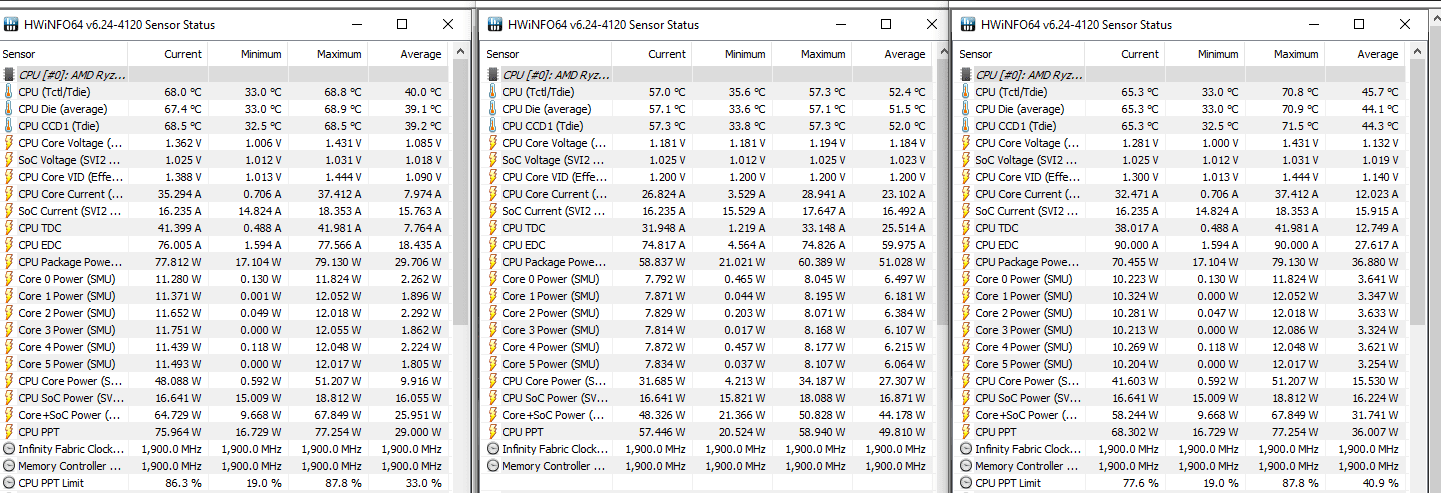
Task: Click thermometer icon beside CPU Die (average) in middle window
Action: click(492, 109)
